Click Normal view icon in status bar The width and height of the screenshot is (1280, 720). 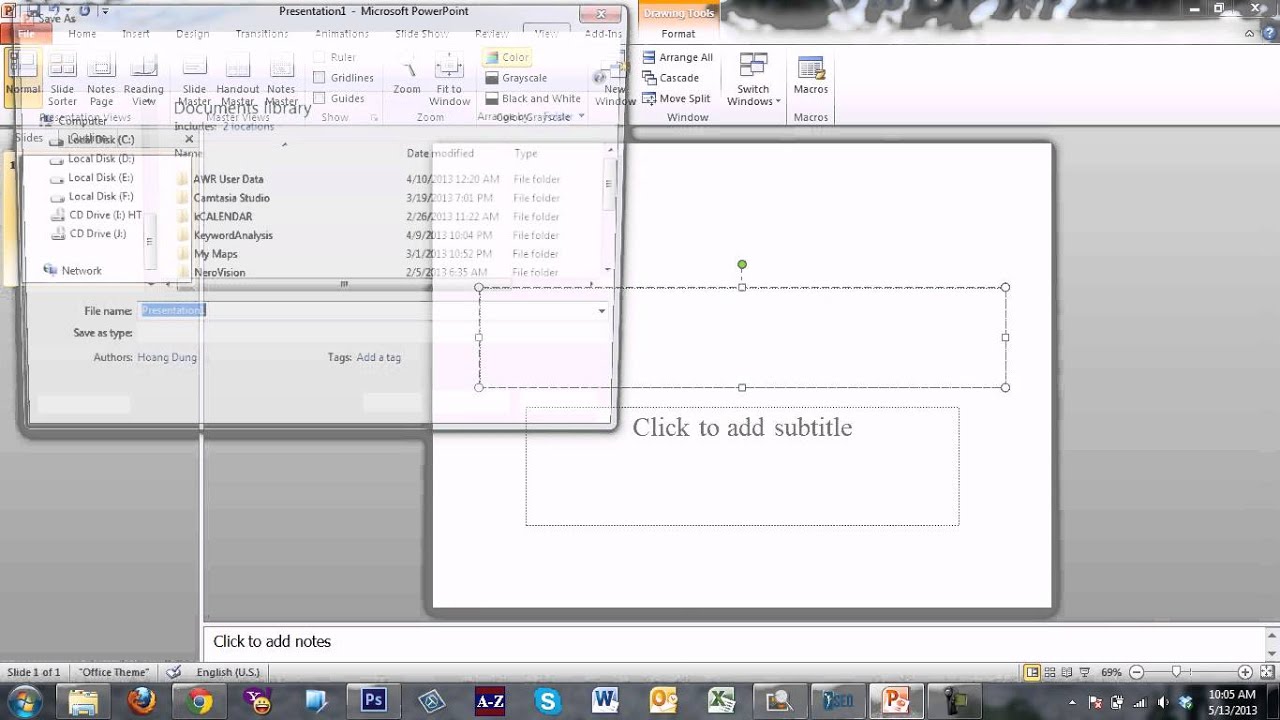[x=1032, y=672]
